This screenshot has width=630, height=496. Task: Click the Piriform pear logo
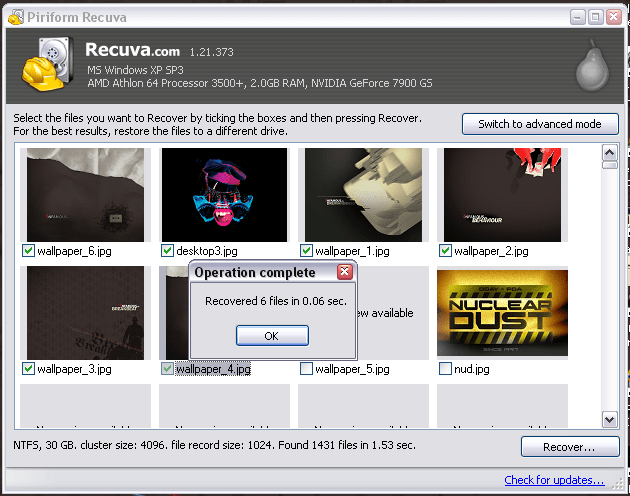[x=593, y=65]
